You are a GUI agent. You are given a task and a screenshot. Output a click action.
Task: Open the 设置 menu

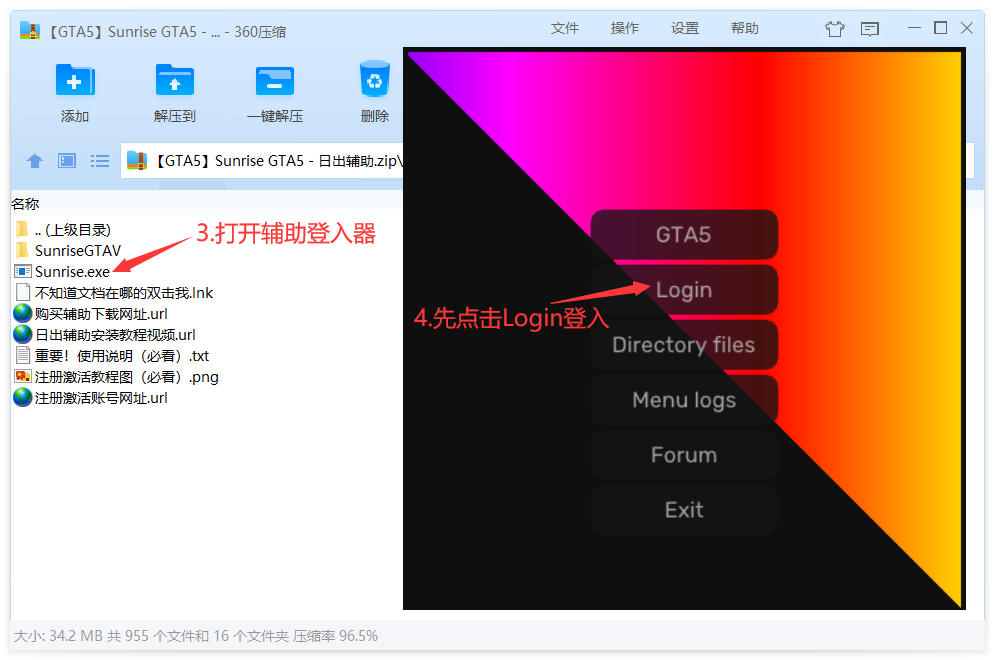tap(685, 28)
